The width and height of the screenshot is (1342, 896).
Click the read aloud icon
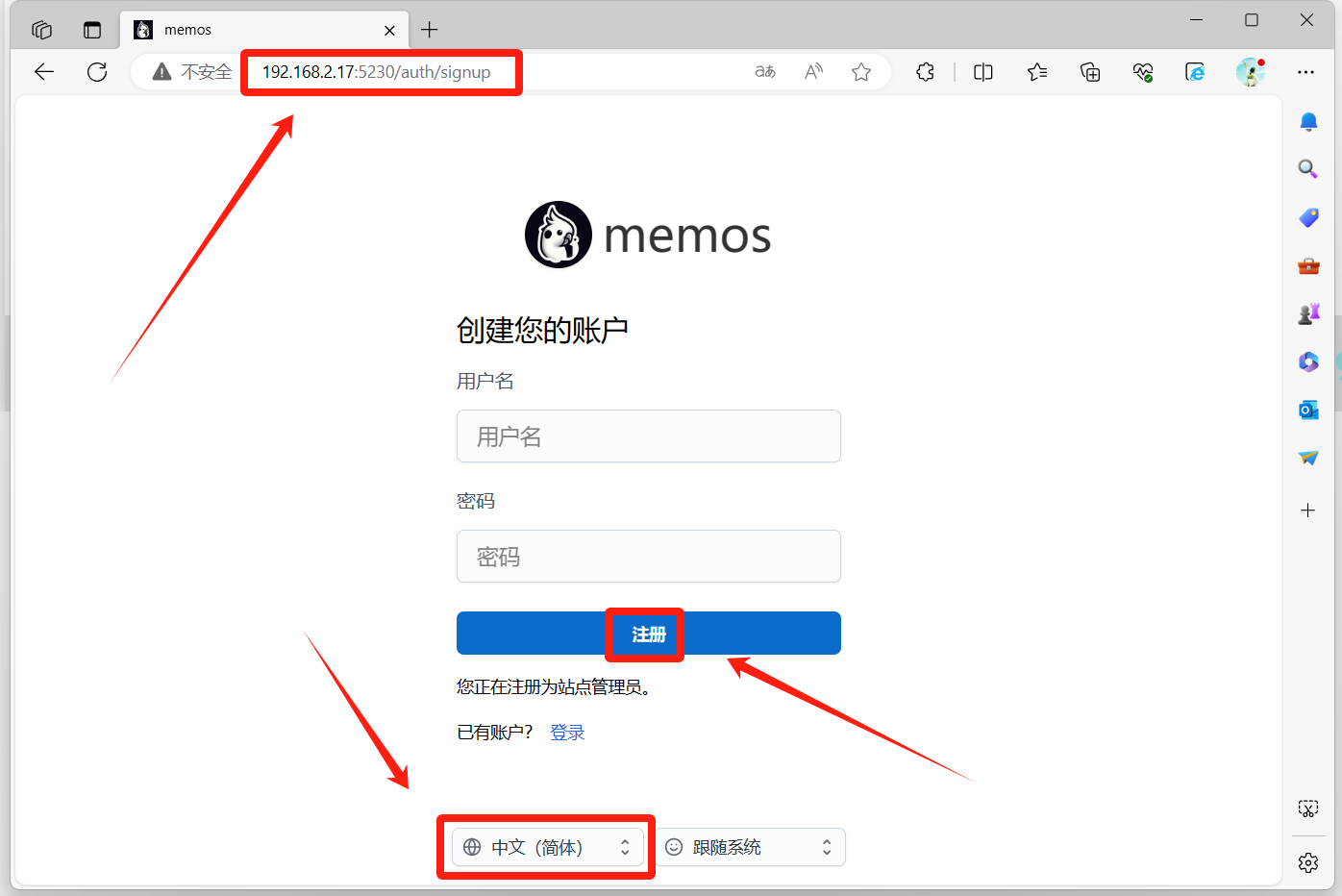tap(813, 72)
